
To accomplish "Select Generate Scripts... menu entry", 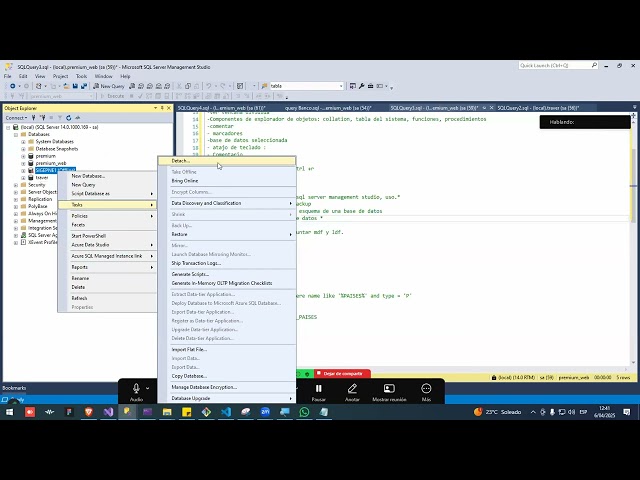I will coord(227,274).
